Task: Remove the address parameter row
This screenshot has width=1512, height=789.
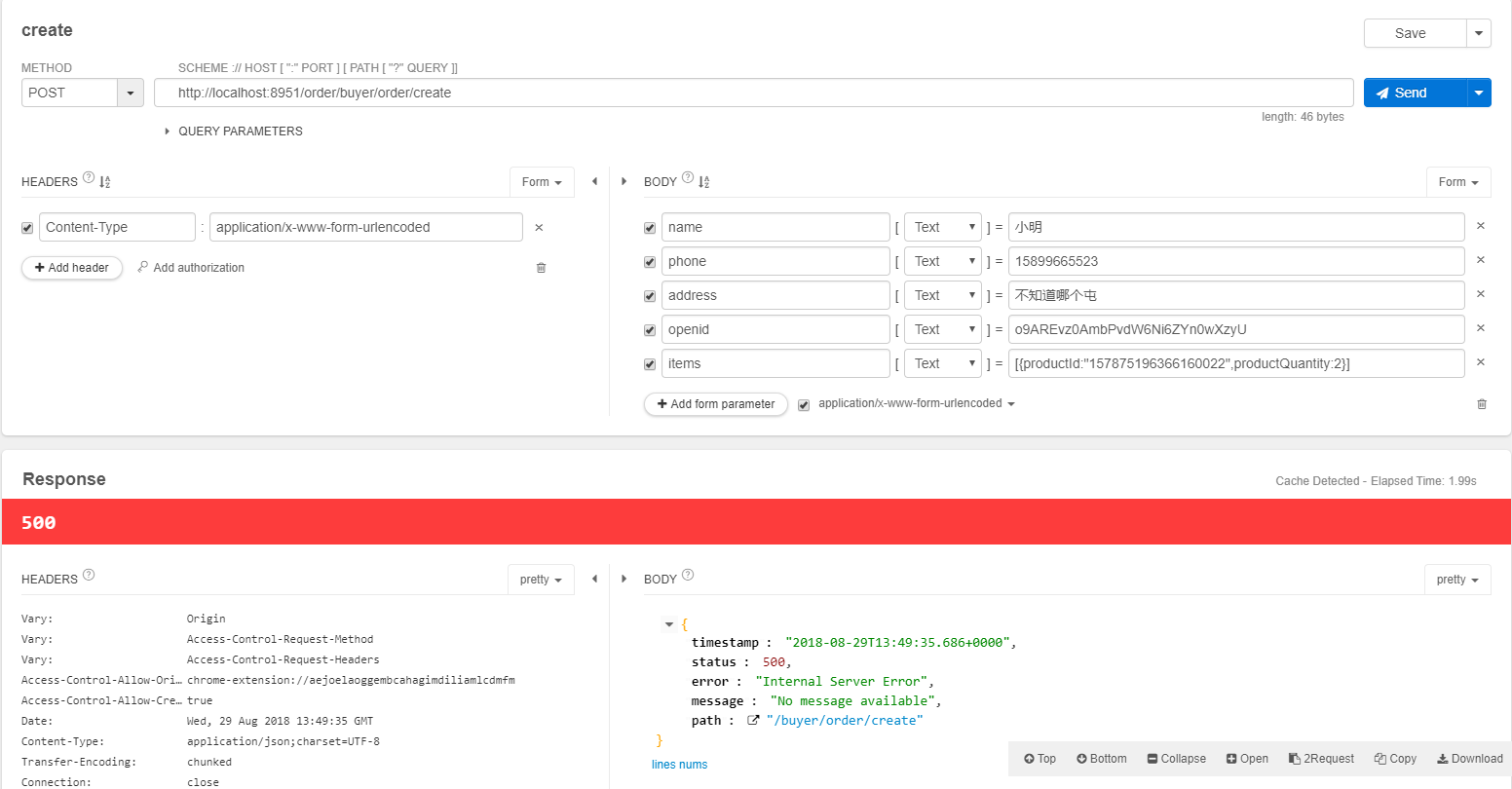Action: point(1481,294)
